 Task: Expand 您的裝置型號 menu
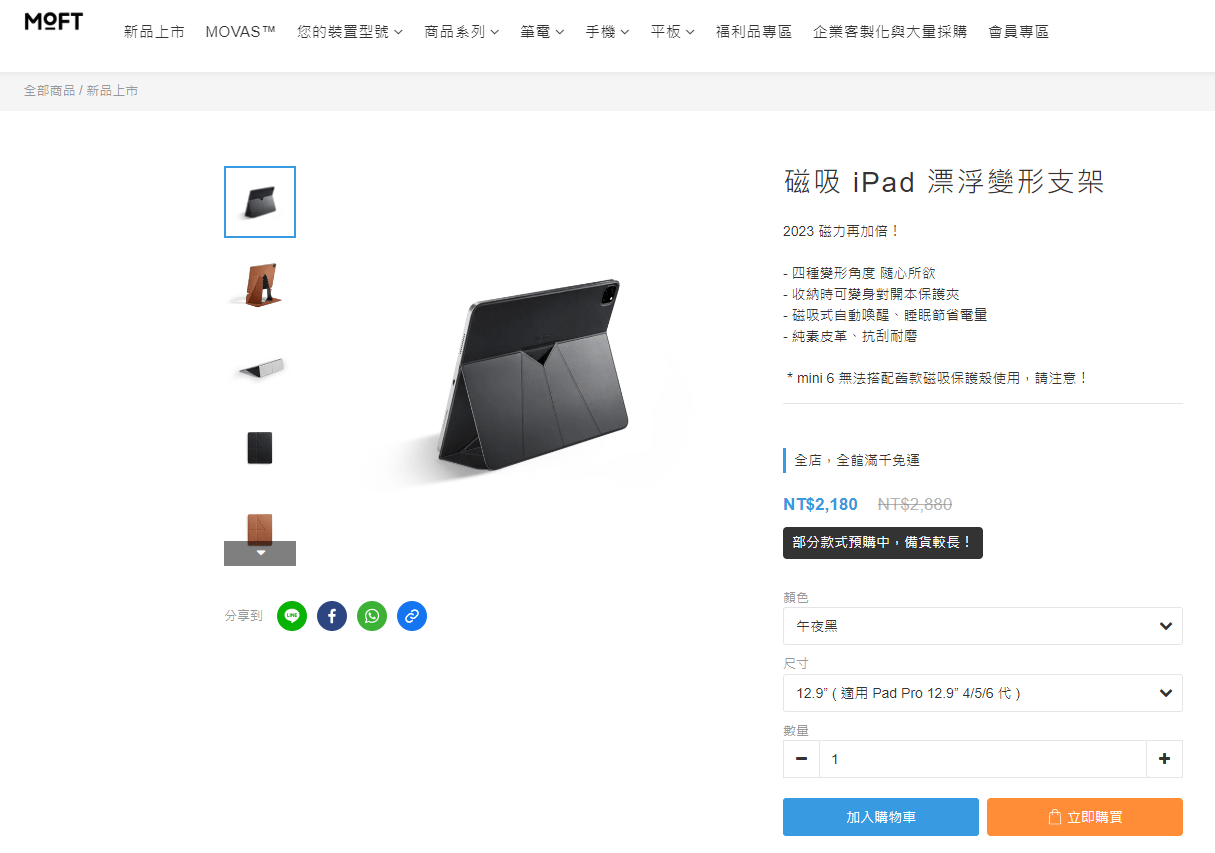point(350,32)
